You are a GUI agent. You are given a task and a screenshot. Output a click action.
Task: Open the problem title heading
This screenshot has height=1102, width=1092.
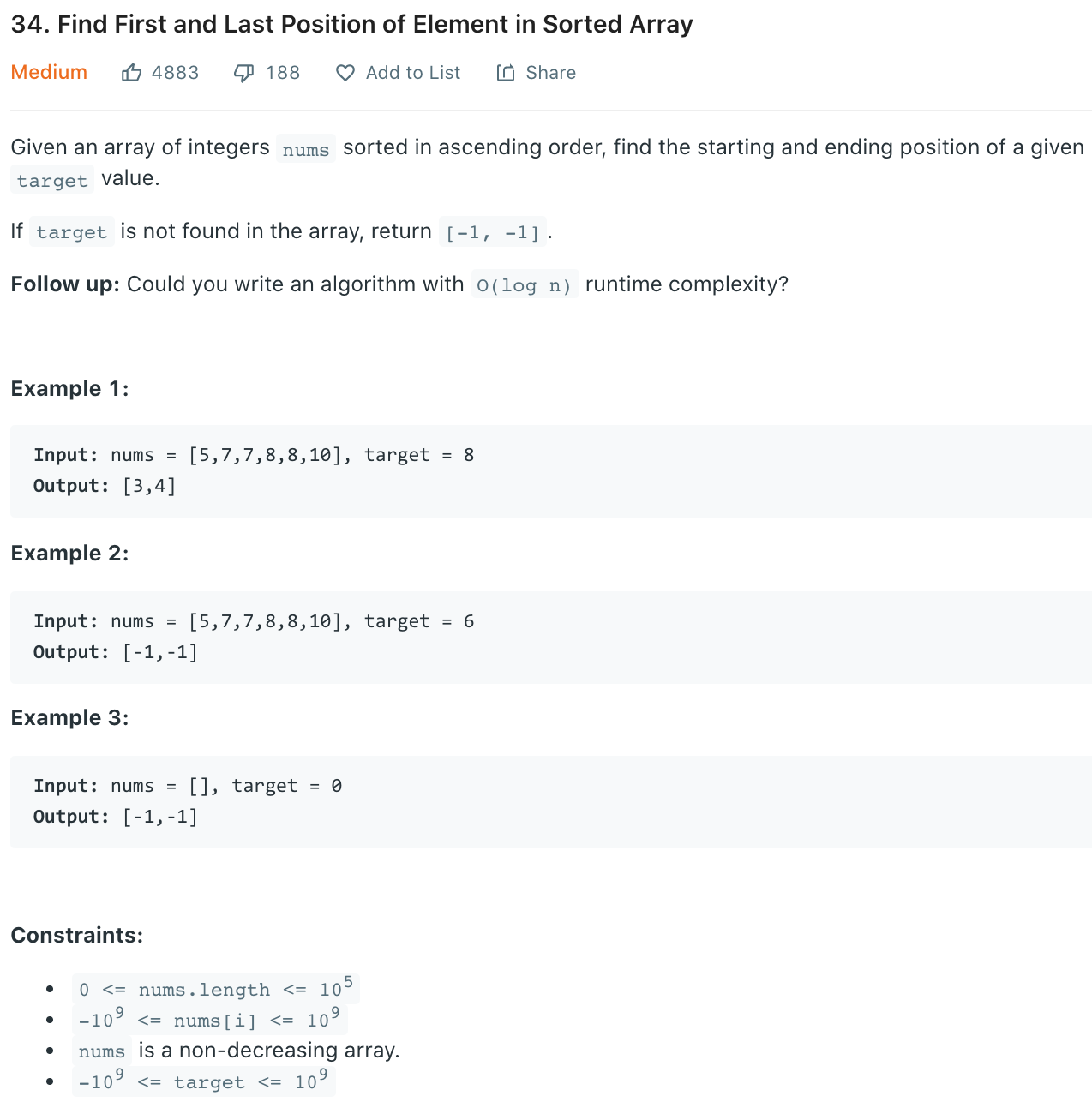tap(351, 24)
